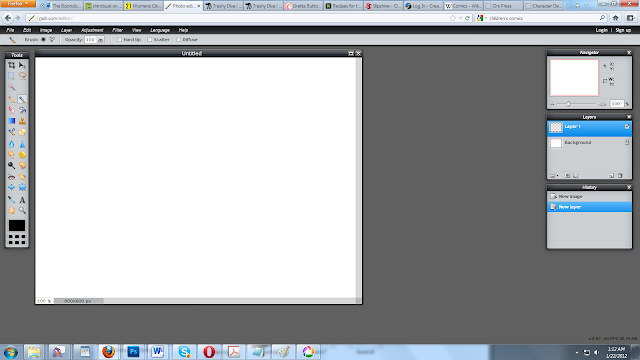Open the Edit menu
The width and height of the screenshot is (640, 360).
coord(27,30)
